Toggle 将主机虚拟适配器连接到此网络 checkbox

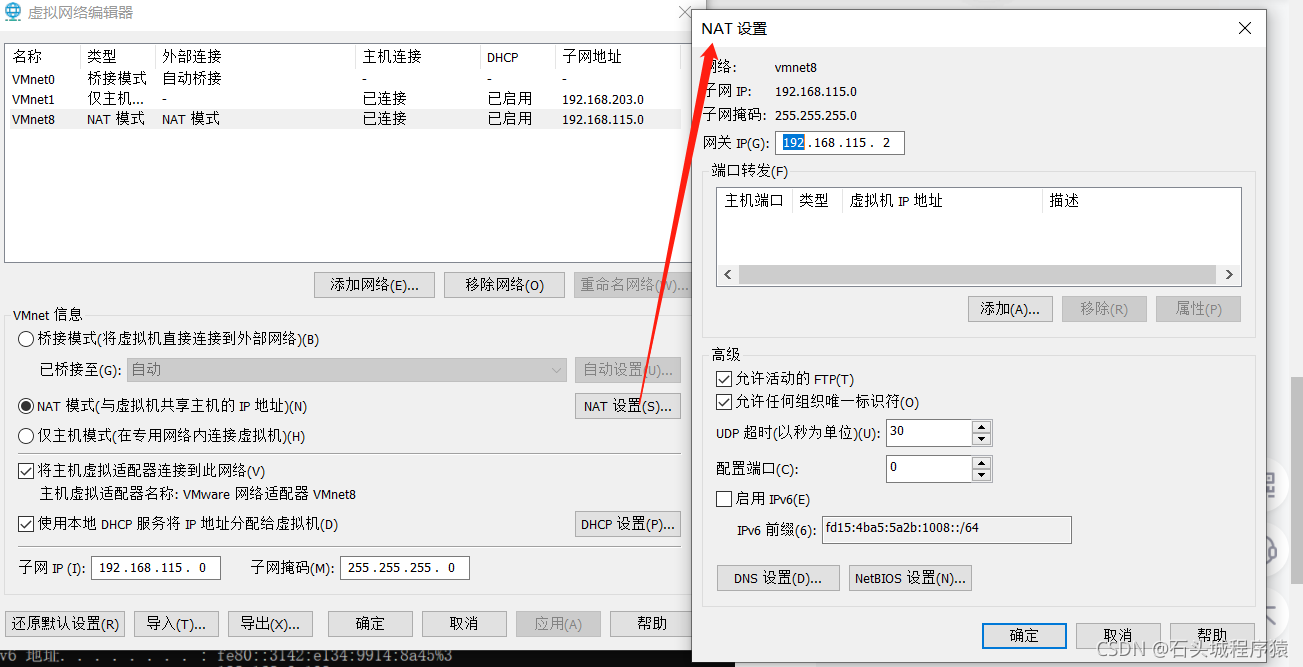click(26, 470)
